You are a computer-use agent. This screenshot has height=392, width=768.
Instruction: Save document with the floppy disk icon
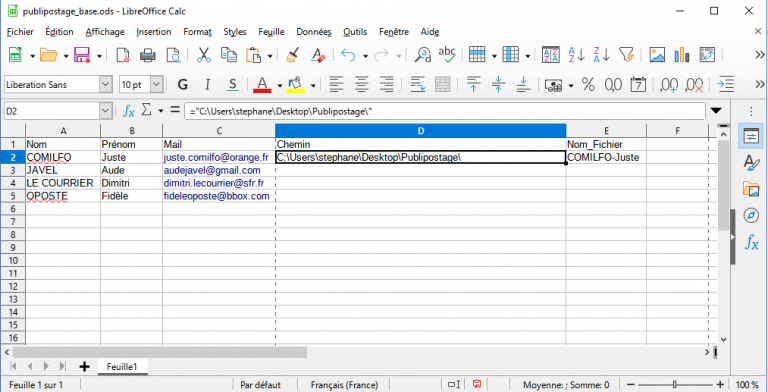coord(82,55)
